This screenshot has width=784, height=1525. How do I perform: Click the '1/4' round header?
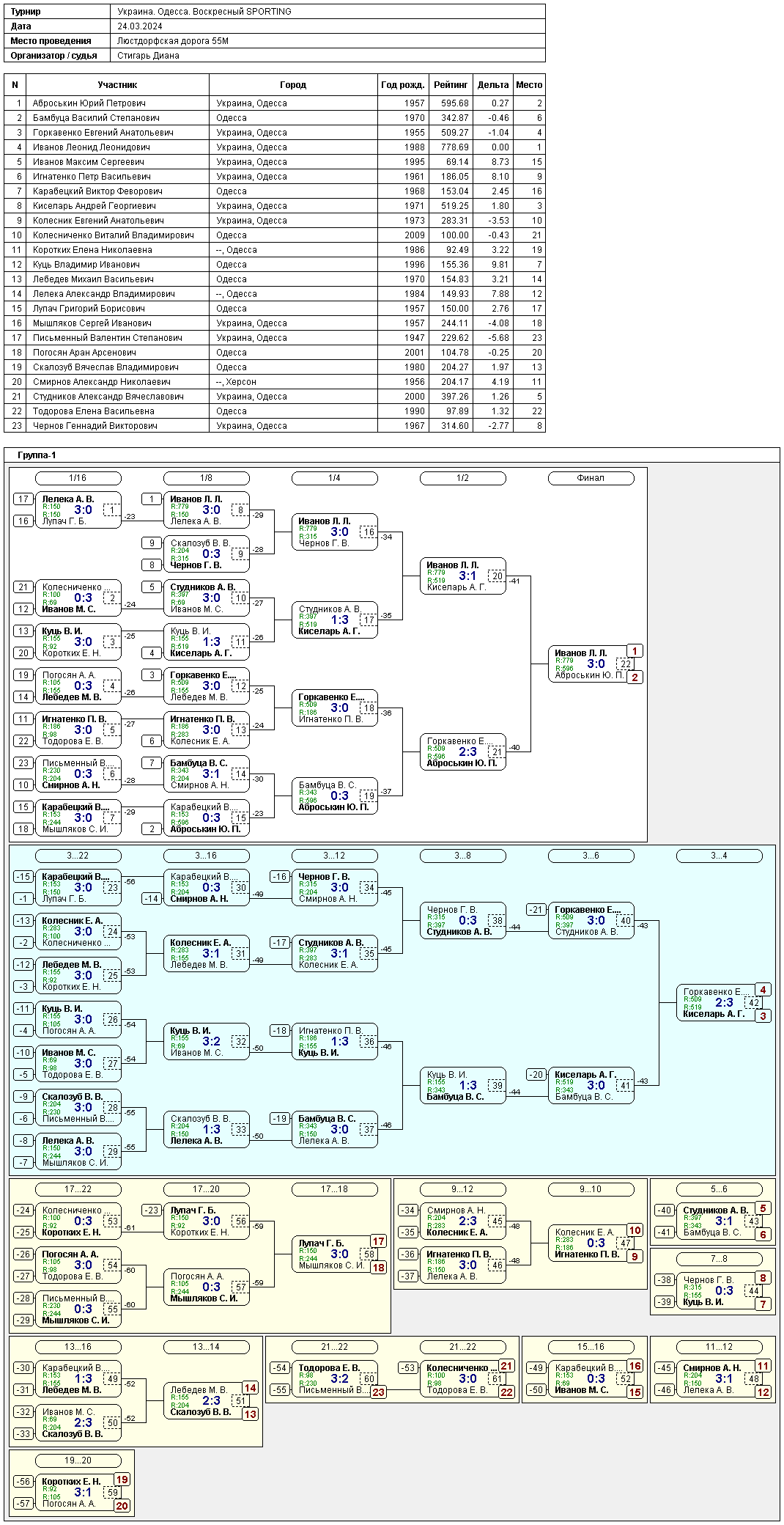[334, 478]
